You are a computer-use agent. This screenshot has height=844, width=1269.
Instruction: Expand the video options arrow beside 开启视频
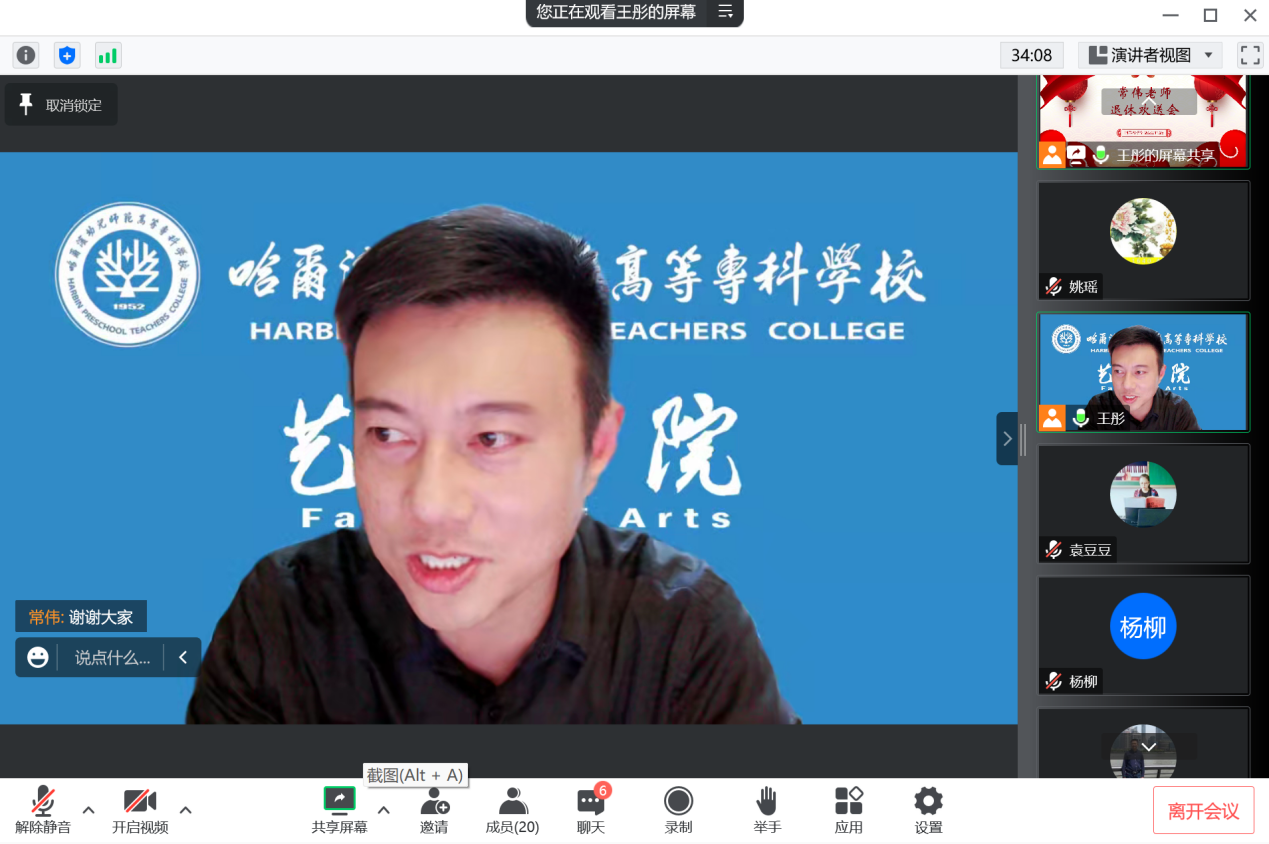pos(185,810)
